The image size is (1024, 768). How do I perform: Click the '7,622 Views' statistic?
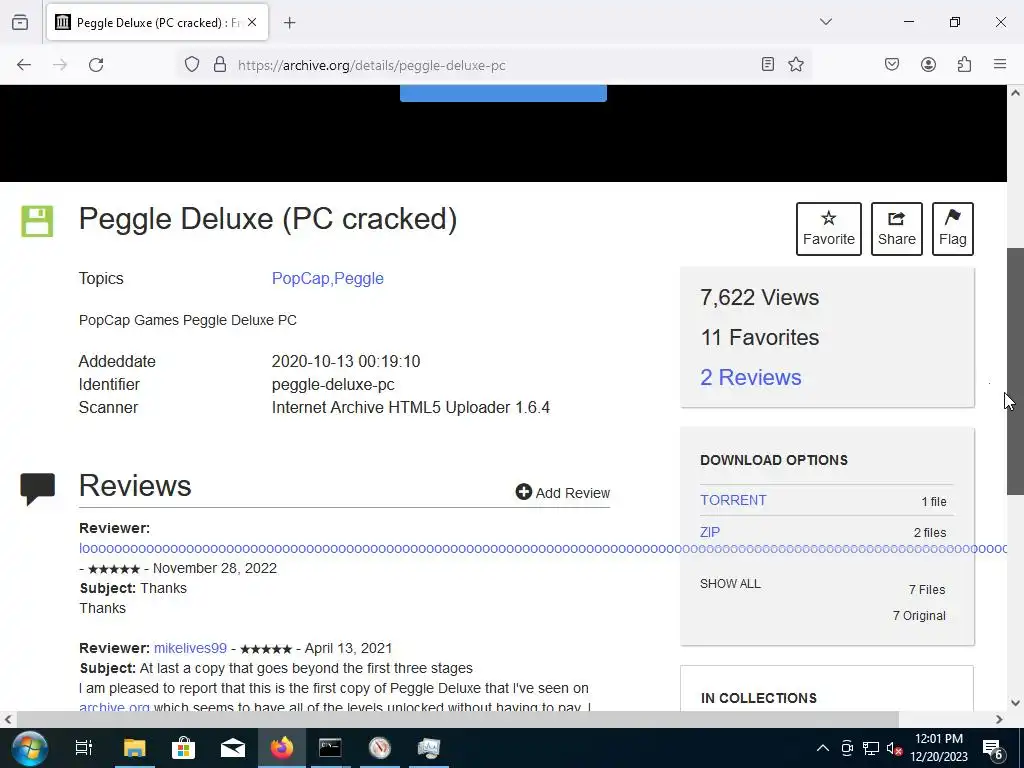point(760,298)
